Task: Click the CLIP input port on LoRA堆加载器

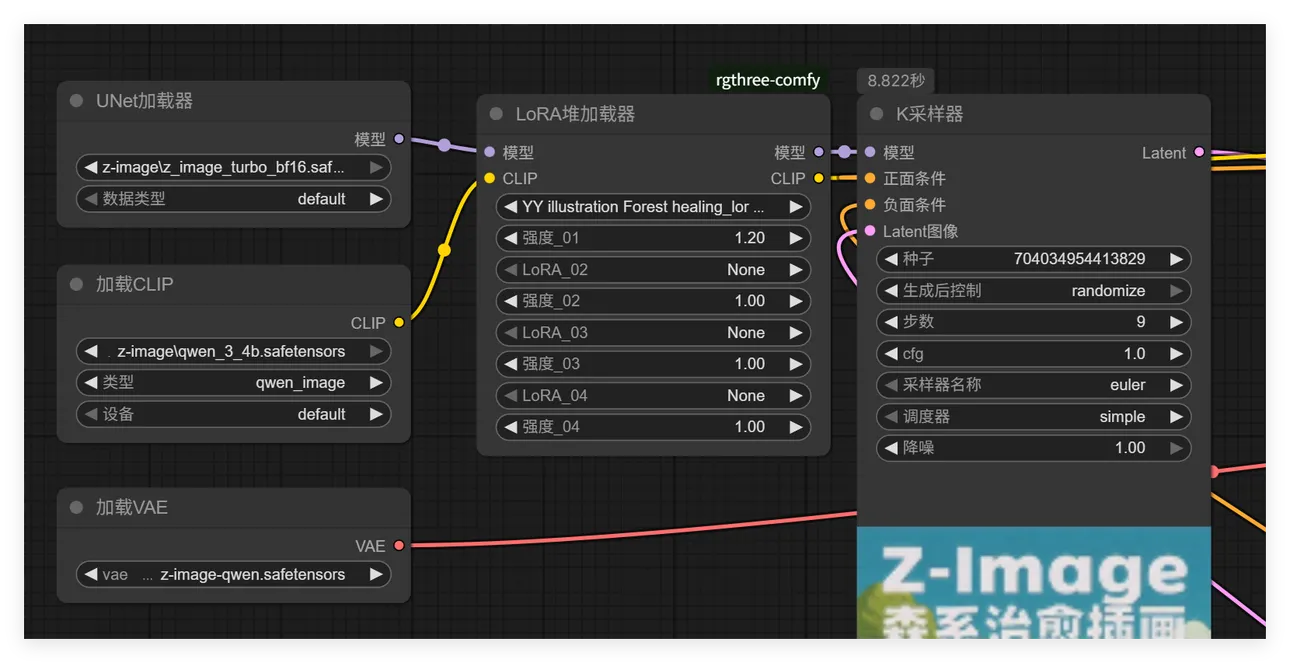Action: (x=489, y=178)
